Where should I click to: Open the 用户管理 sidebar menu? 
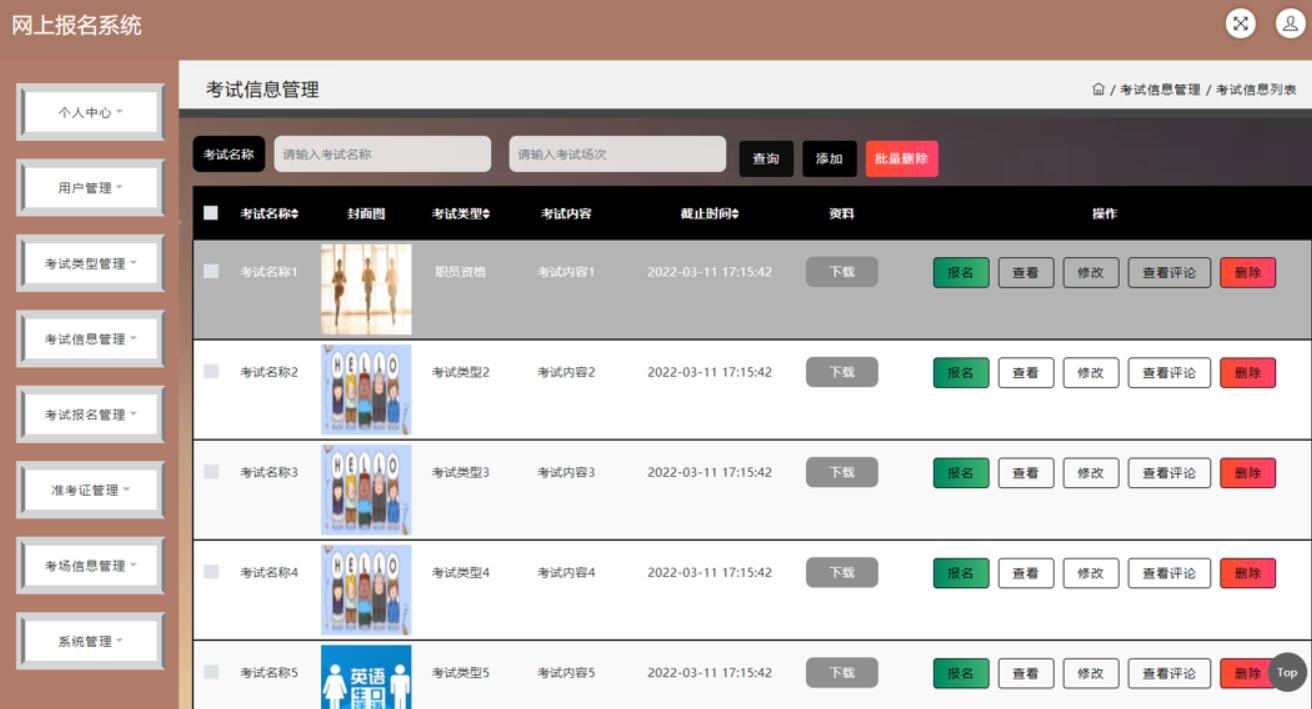click(x=90, y=187)
